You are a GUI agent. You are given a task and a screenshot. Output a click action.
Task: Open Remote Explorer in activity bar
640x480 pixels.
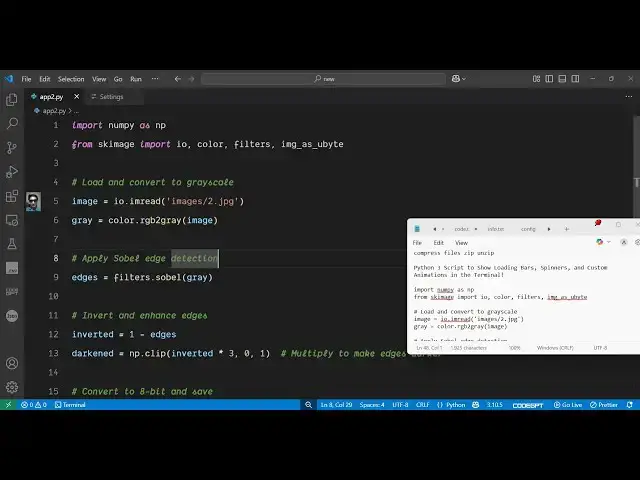[12, 220]
